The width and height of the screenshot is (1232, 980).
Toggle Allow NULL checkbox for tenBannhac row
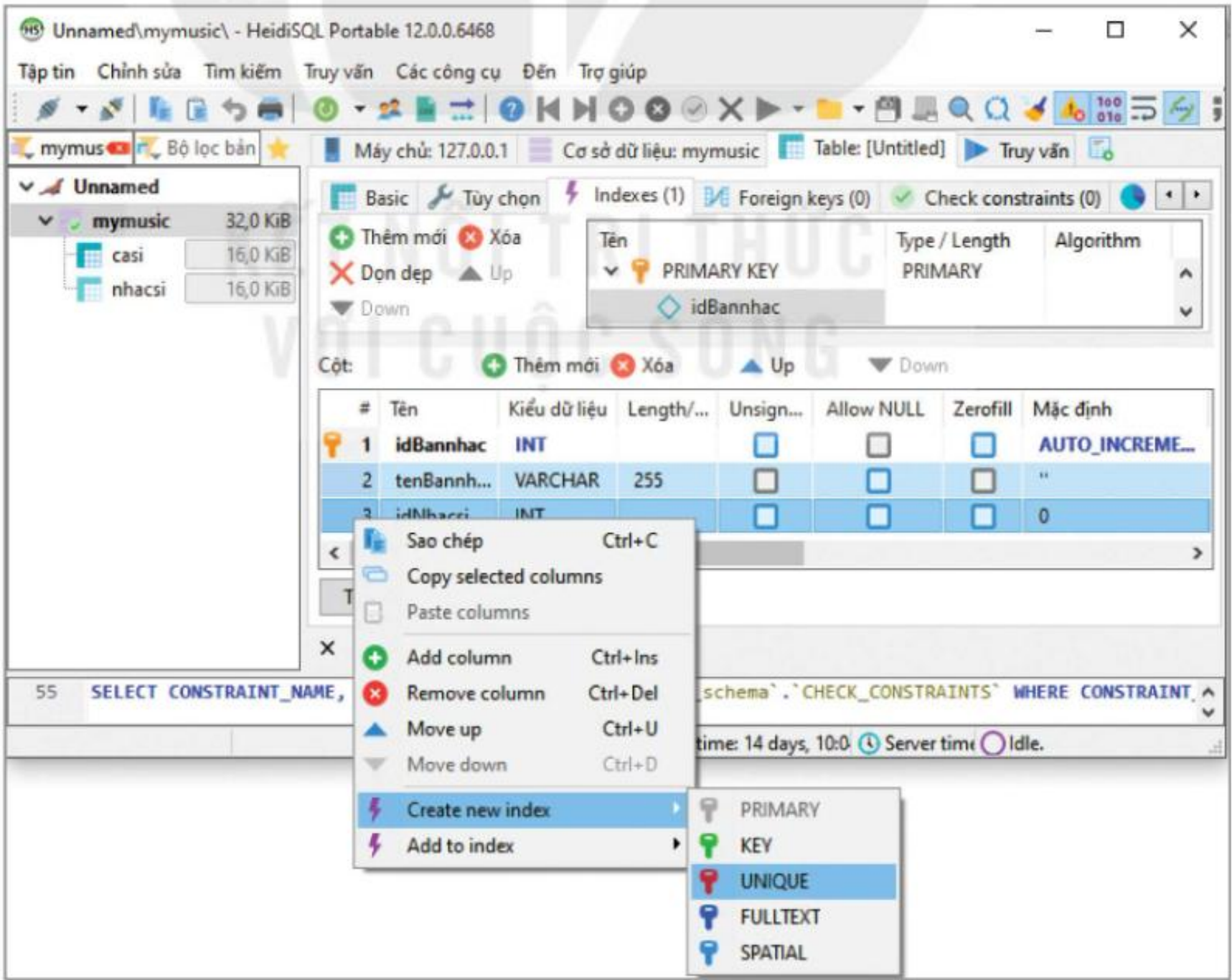click(x=878, y=481)
